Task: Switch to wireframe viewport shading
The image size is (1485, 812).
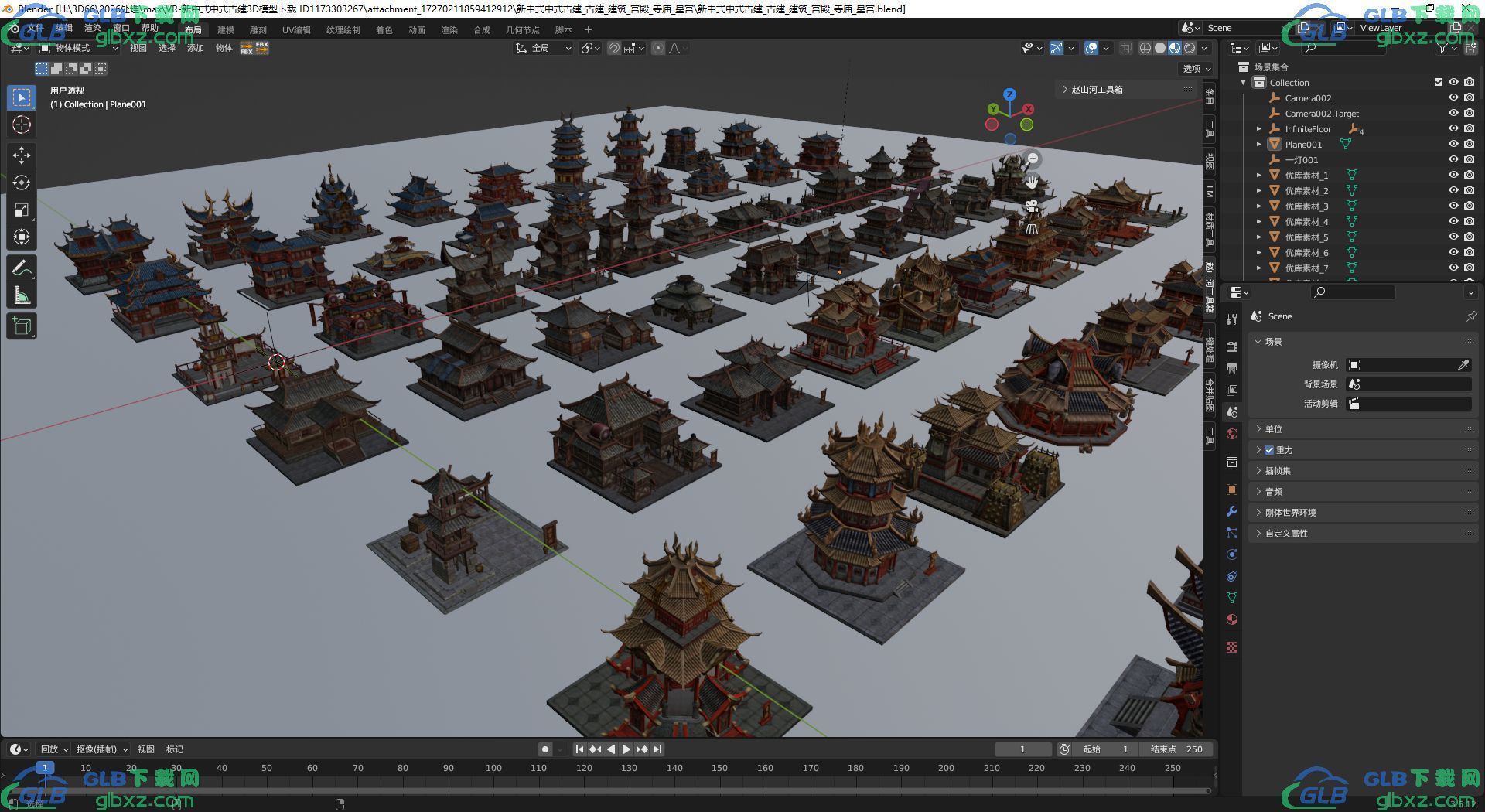Action: coord(1145,48)
